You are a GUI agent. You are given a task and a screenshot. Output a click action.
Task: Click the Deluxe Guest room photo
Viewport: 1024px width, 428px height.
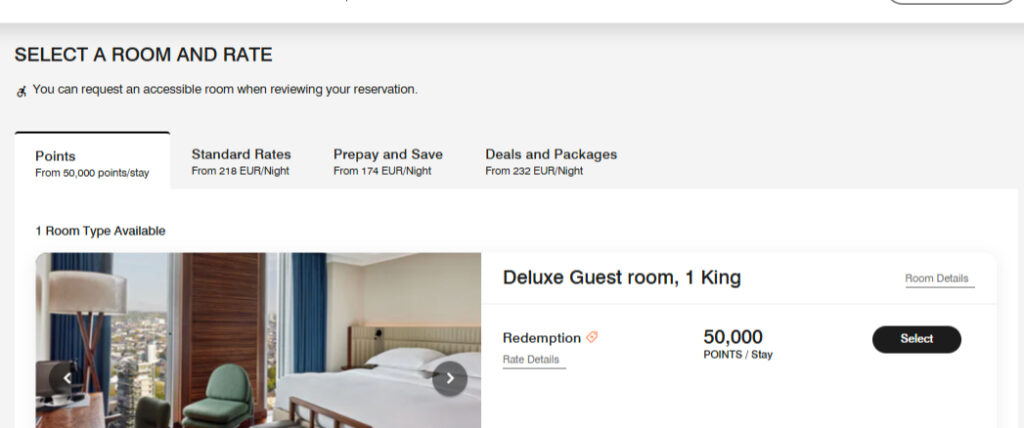[x=258, y=340]
